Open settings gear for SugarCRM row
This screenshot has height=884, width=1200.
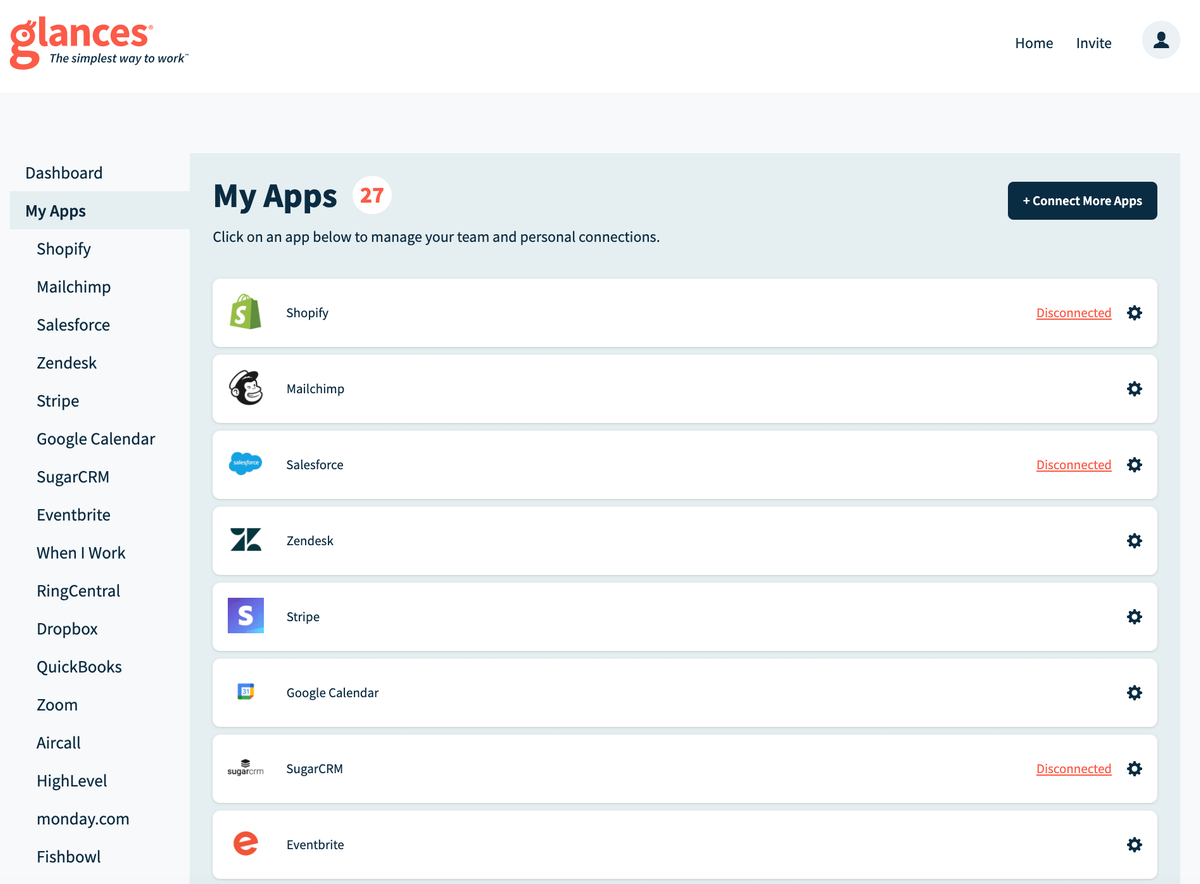(1134, 769)
